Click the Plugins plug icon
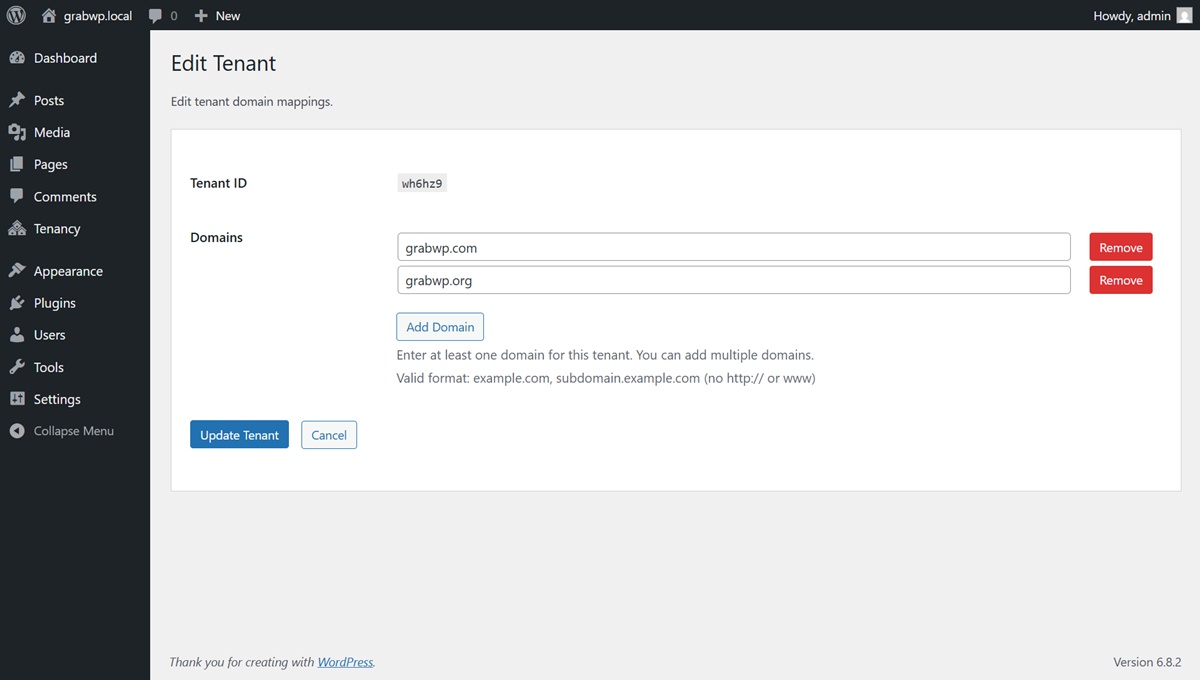The image size is (1200, 680). click(x=17, y=303)
